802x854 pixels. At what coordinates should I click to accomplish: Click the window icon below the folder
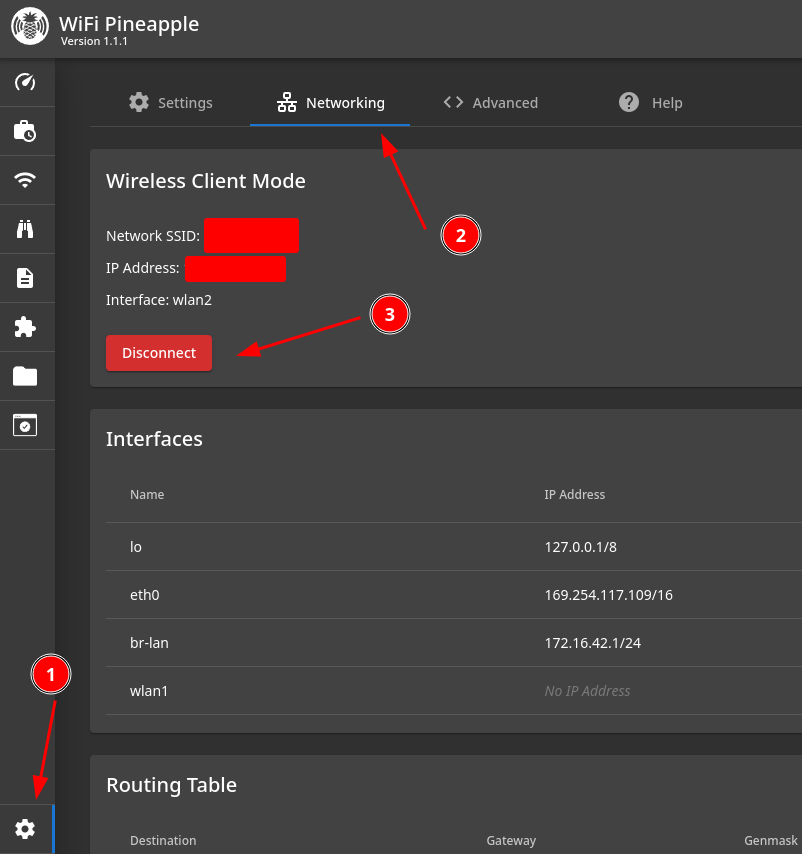tap(25, 425)
